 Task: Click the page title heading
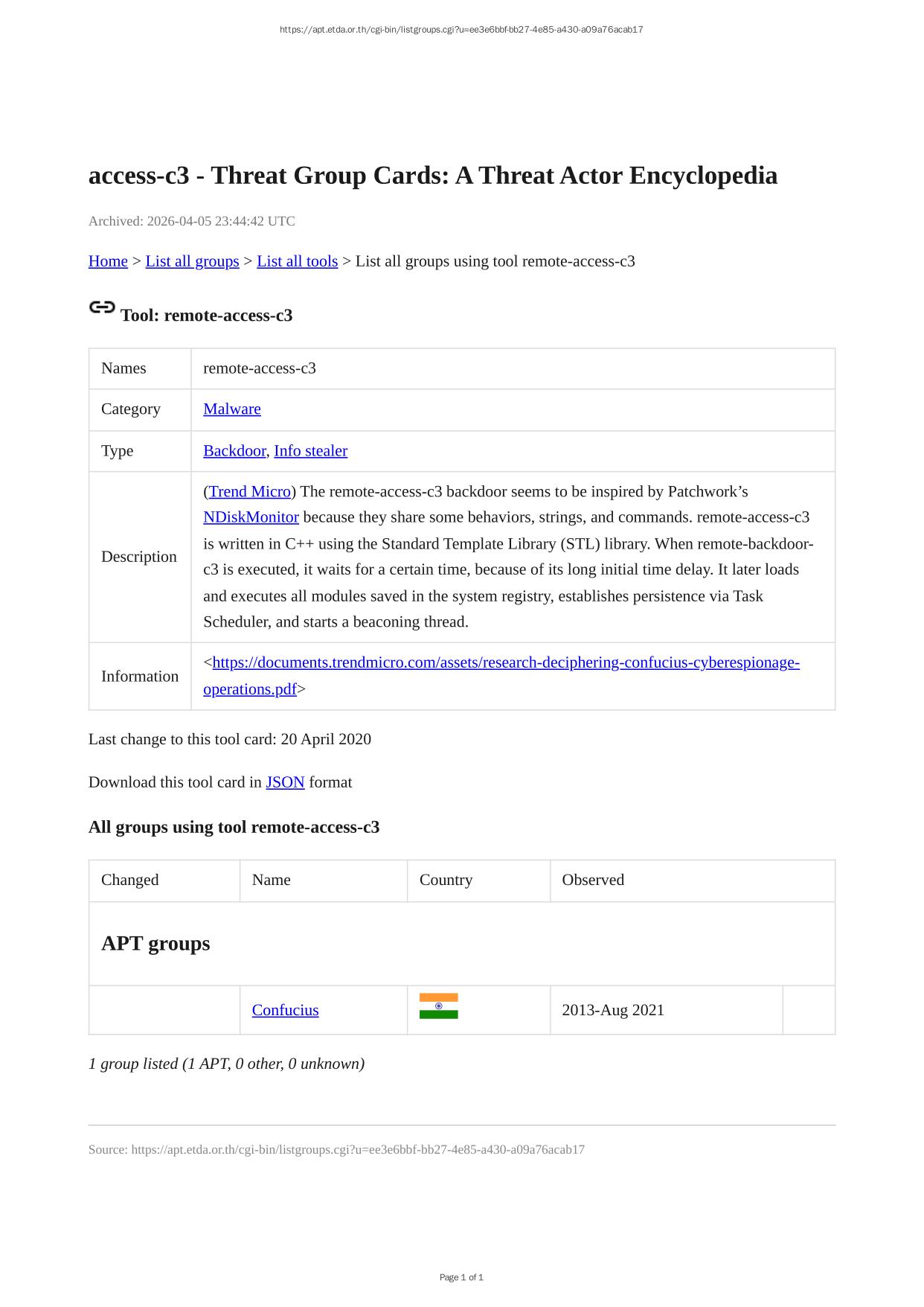coord(432,176)
